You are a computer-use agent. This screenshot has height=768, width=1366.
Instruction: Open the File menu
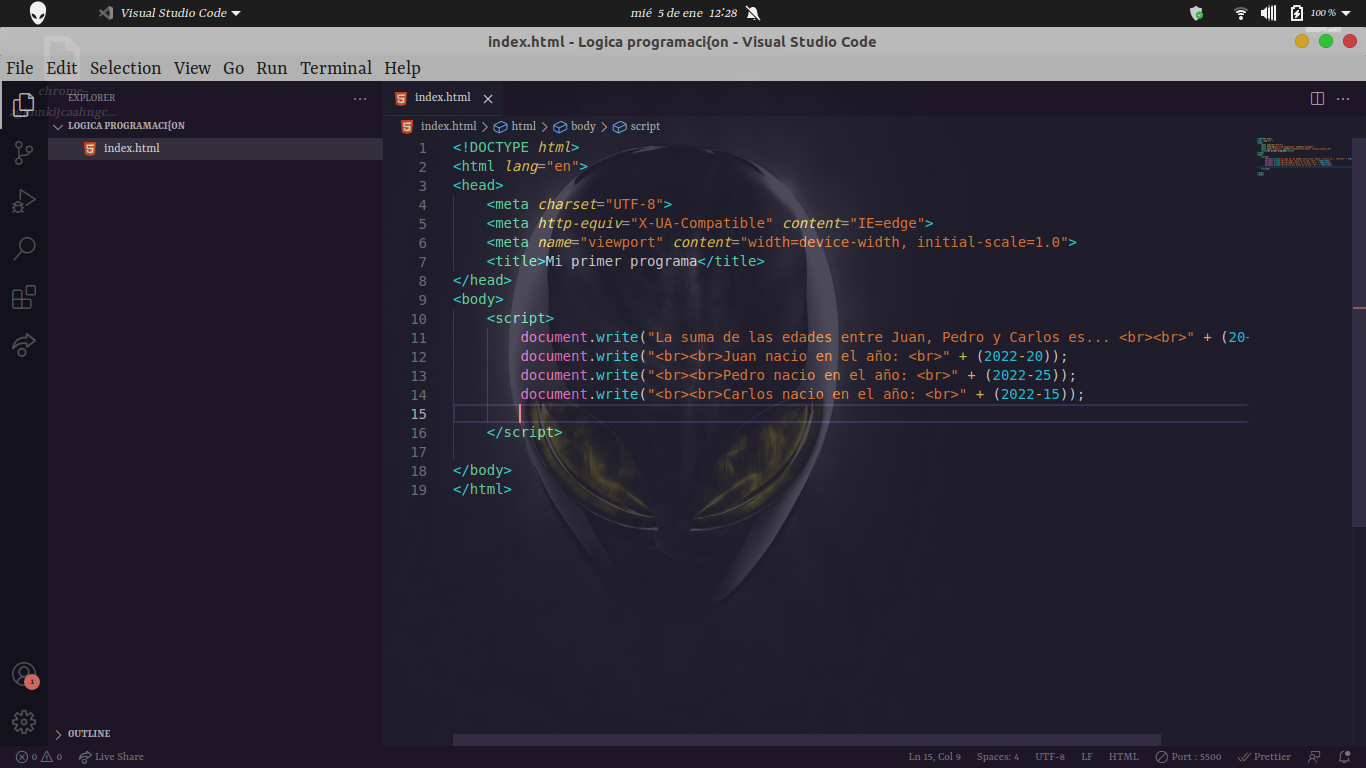(20, 68)
